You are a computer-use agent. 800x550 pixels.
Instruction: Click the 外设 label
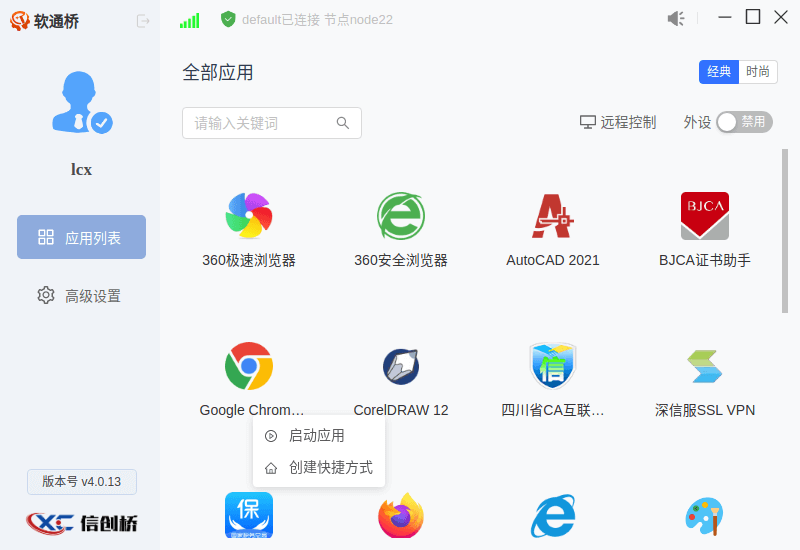(697, 122)
